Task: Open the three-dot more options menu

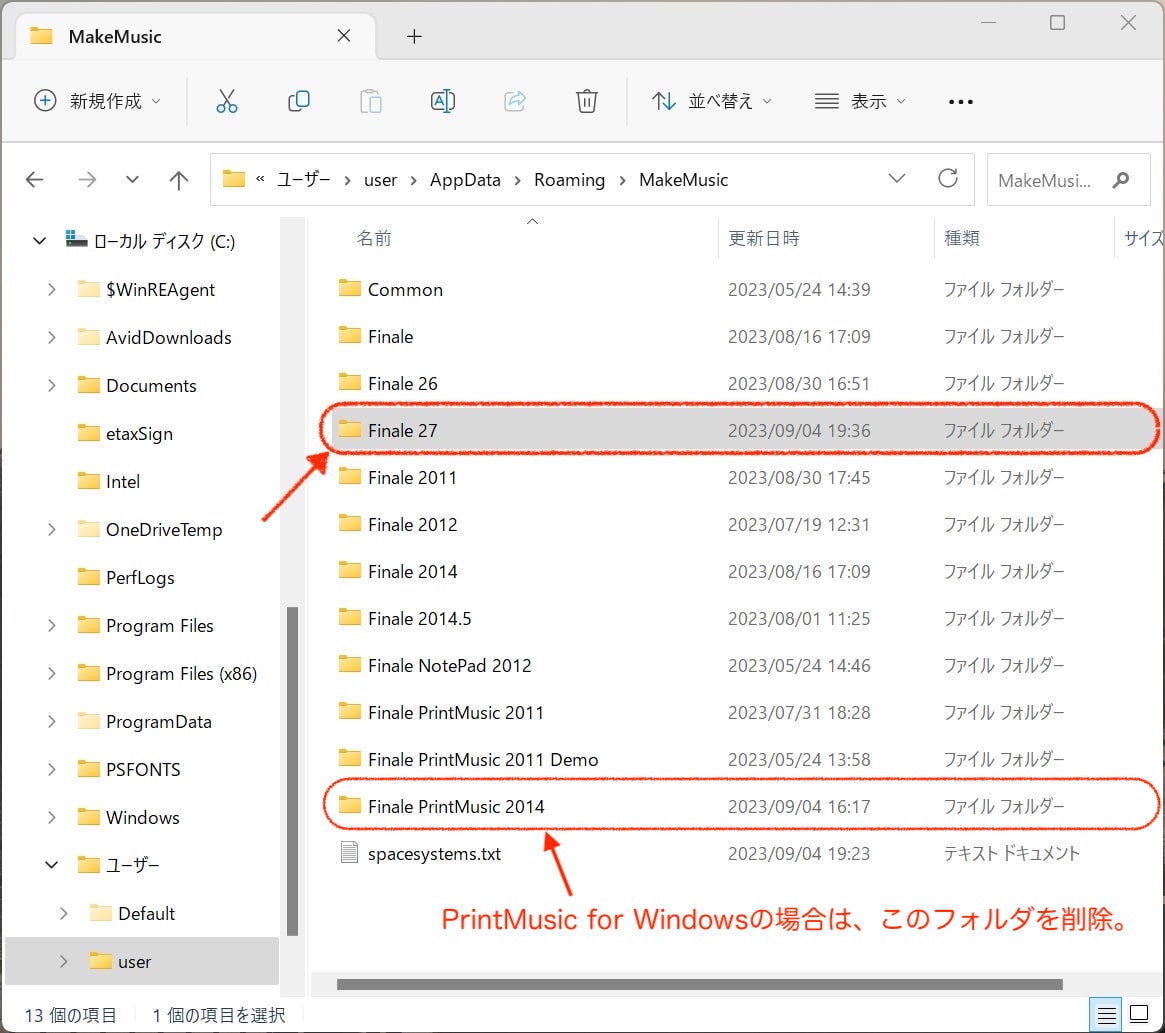Action: 961,102
